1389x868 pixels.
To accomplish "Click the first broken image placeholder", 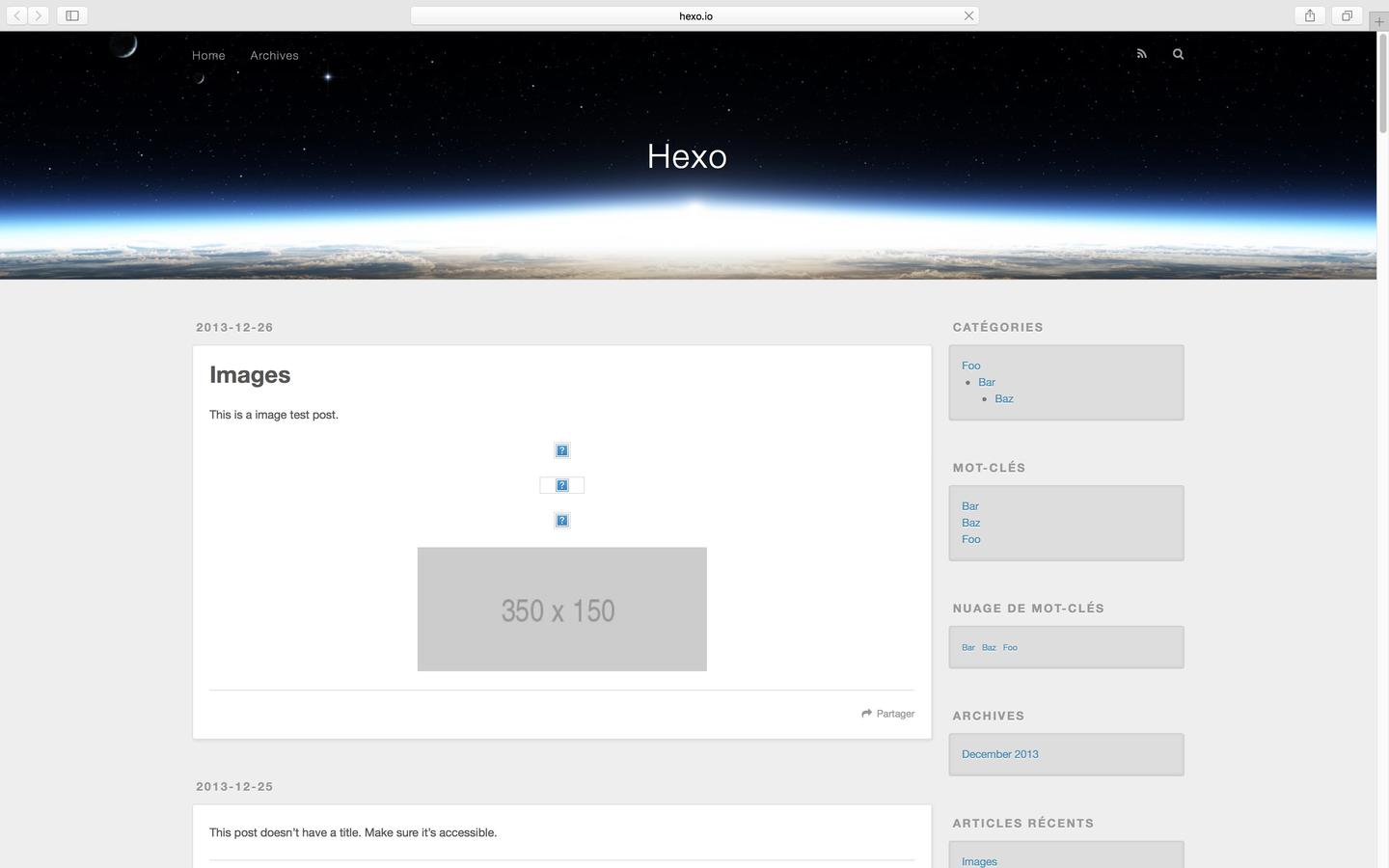I will [561, 449].
